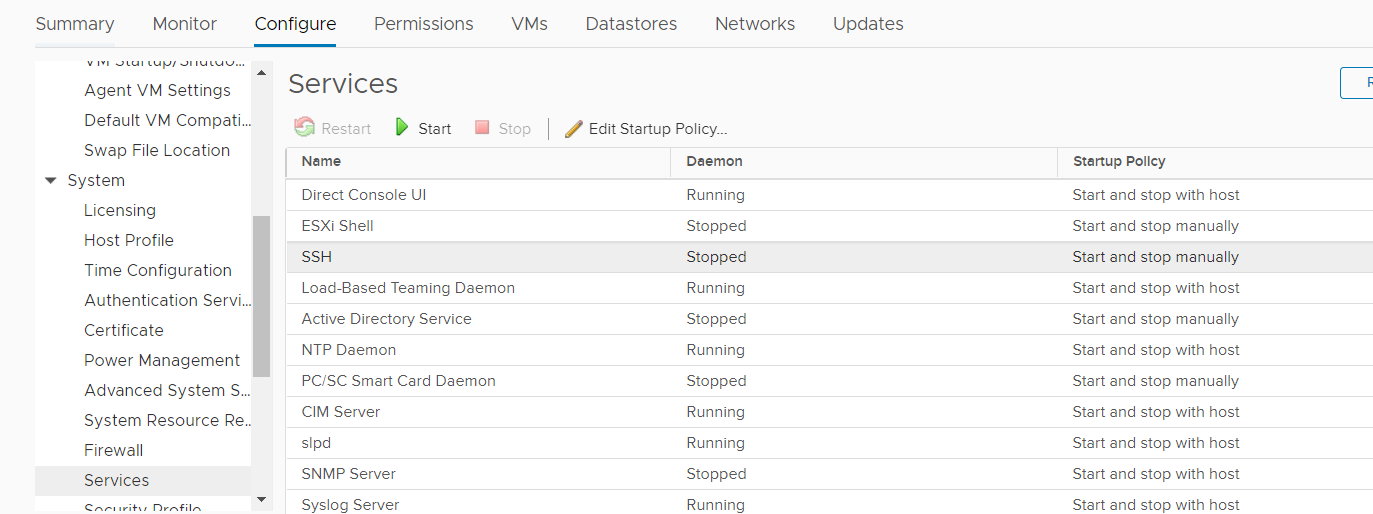Open Firewall settings in the sidebar
Screen dimensions: 1373x514
(x=114, y=450)
